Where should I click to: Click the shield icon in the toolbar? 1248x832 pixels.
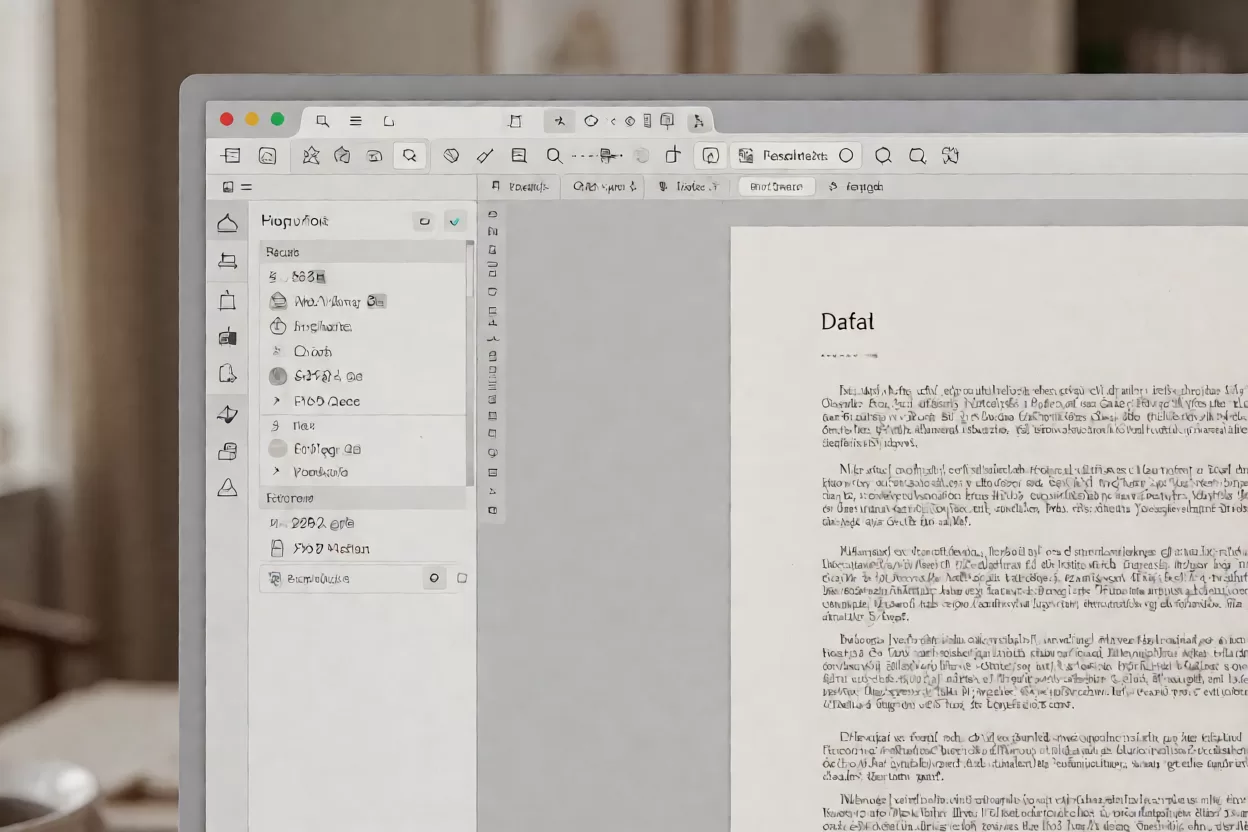[x=451, y=155]
